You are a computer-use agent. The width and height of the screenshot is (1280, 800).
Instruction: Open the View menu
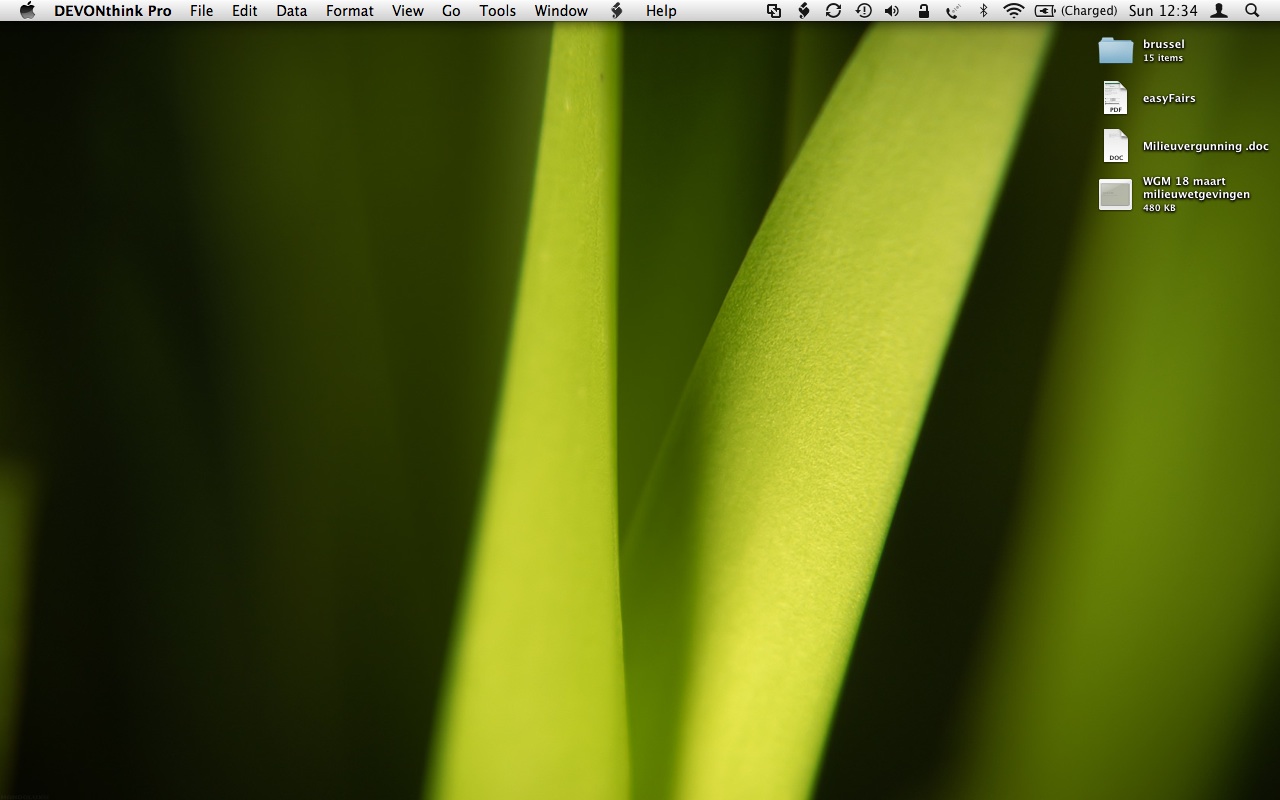(x=407, y=11)
